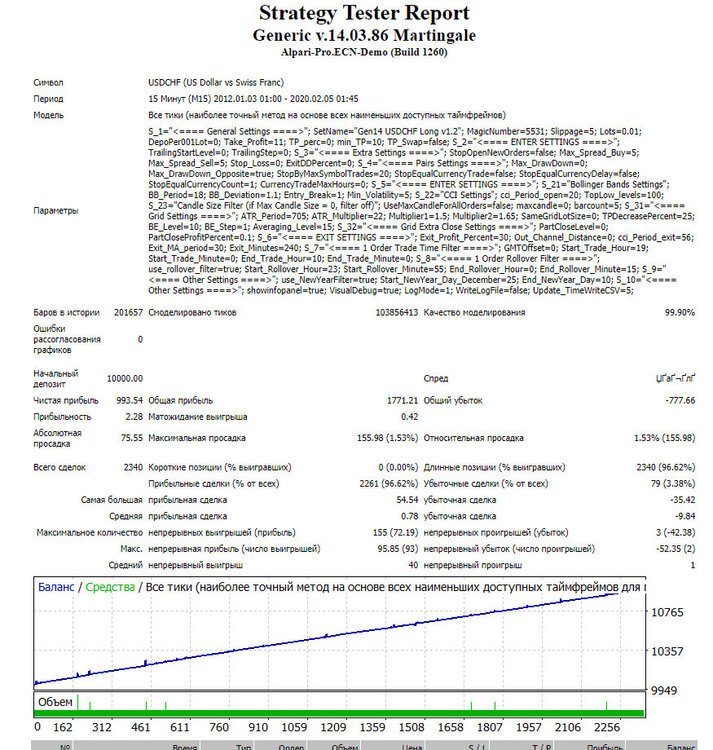Click "Alpari-Pro.ECN-Demo (Build 1260)" subtitle

pyautogui.click(x=364, y=52)
